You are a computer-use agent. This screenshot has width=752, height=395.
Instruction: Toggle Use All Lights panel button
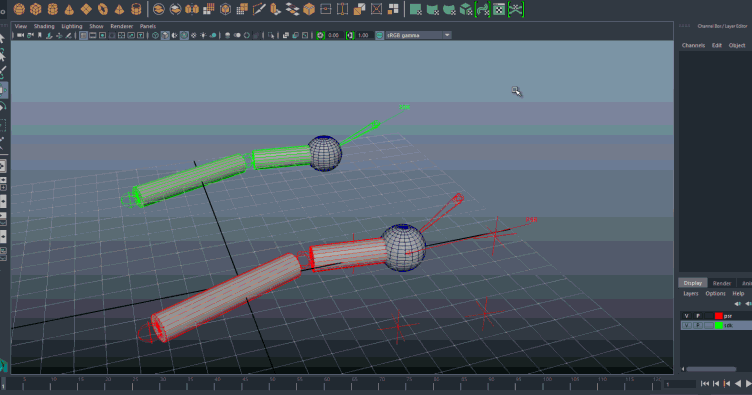tap(203, 35)
